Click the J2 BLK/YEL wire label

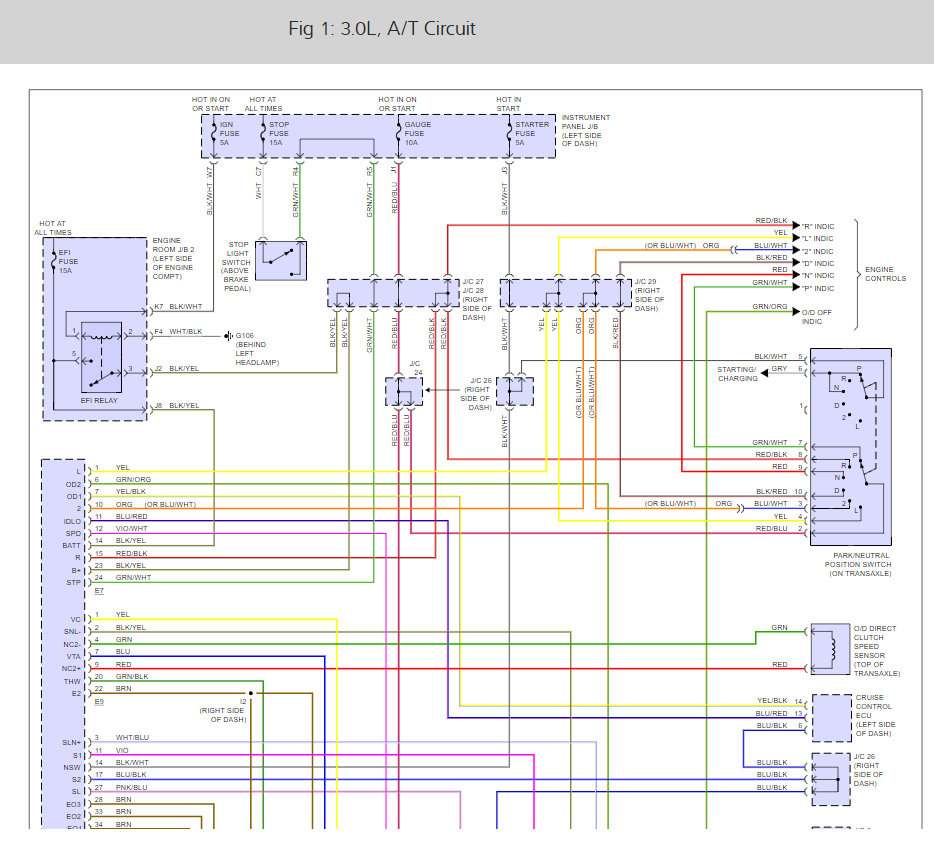pos(176,369)
